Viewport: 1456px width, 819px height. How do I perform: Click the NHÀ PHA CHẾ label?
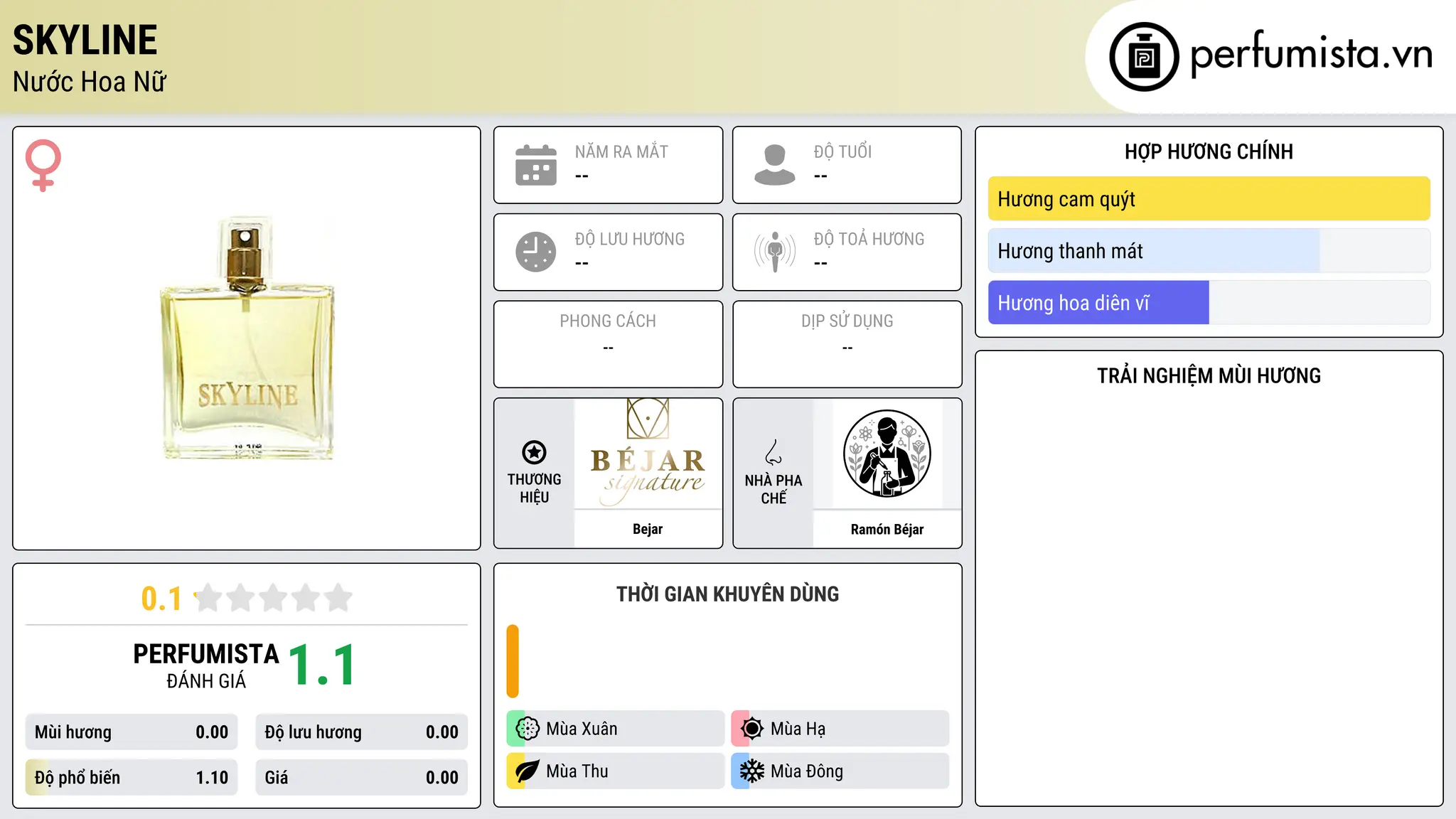(x=773, y=489)
